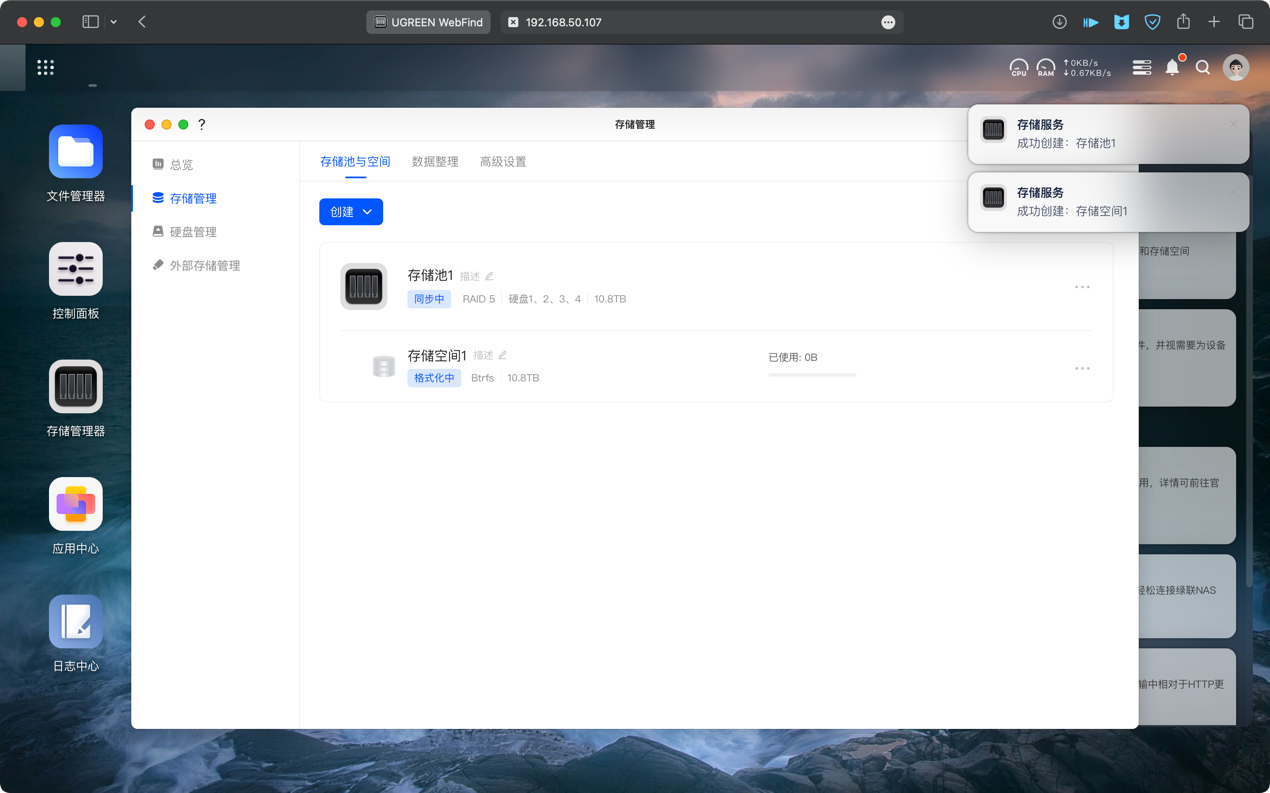Open 日志中心 desktop icon
1270x793 pixels.
point(76,622)
